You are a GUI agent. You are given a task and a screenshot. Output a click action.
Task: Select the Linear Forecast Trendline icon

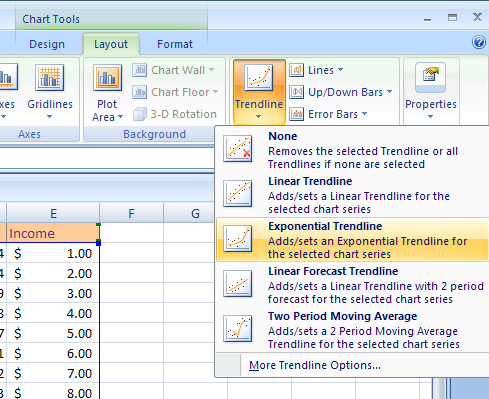pos(238,283)
